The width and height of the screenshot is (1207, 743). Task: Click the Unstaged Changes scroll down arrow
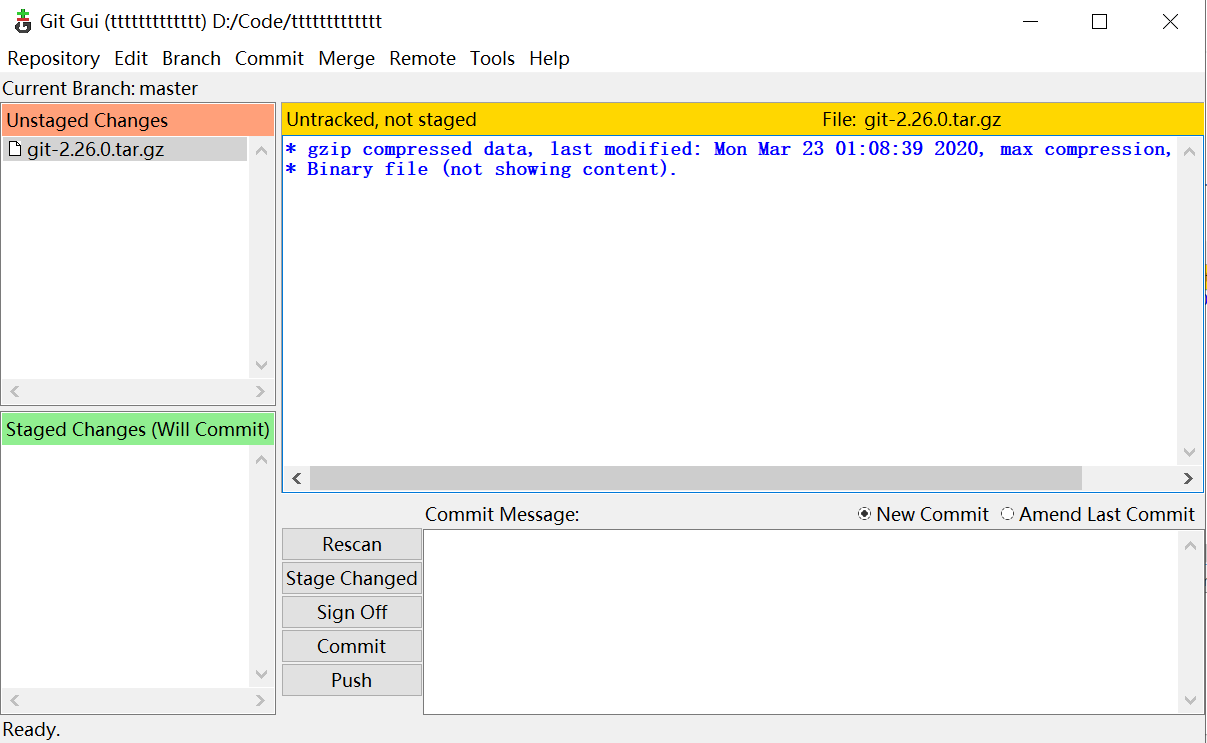coord(261,366)
